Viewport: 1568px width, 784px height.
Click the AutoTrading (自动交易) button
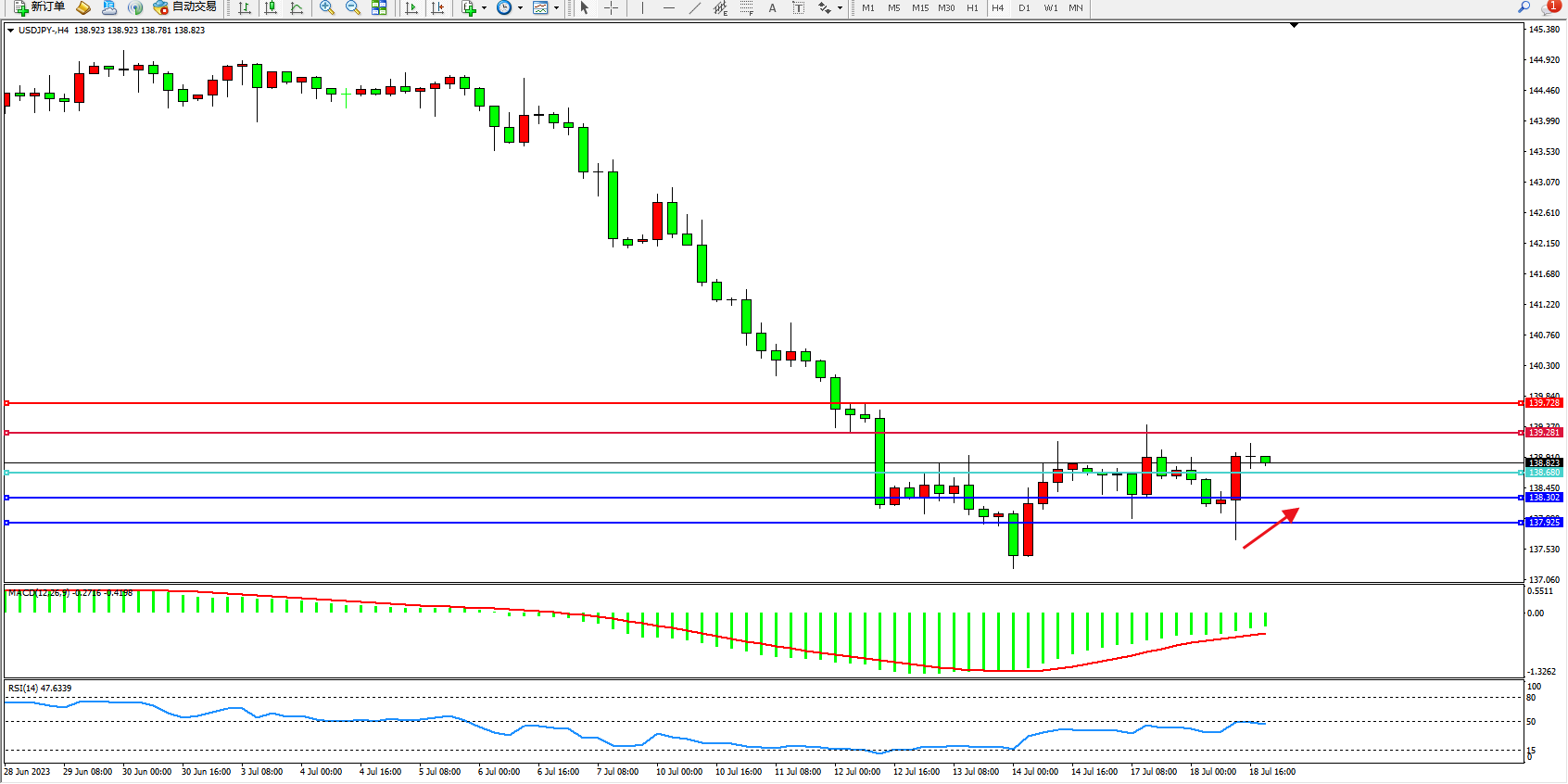(x=185, y=7)
